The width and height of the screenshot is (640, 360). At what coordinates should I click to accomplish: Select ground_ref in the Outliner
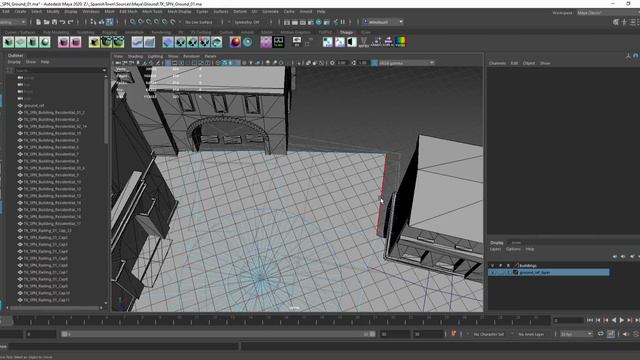pyautogui.click(x=34, y=105)
